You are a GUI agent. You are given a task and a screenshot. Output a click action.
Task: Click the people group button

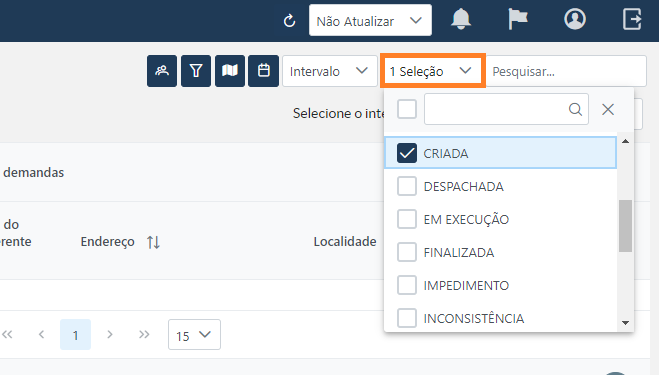(x=162, y=71)
